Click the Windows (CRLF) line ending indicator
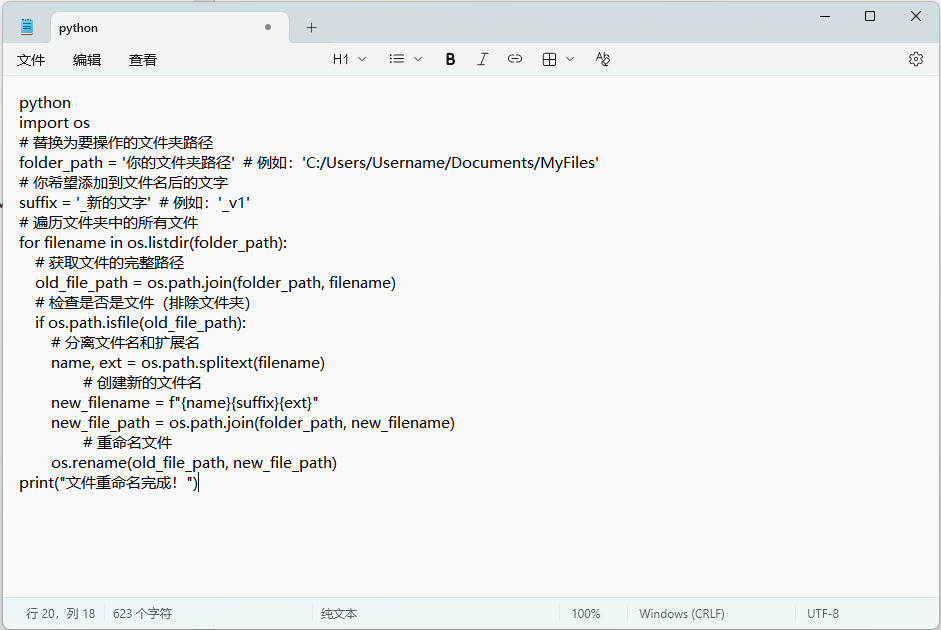The width and height of the screenshot is (941, 630). click(682, 613)
